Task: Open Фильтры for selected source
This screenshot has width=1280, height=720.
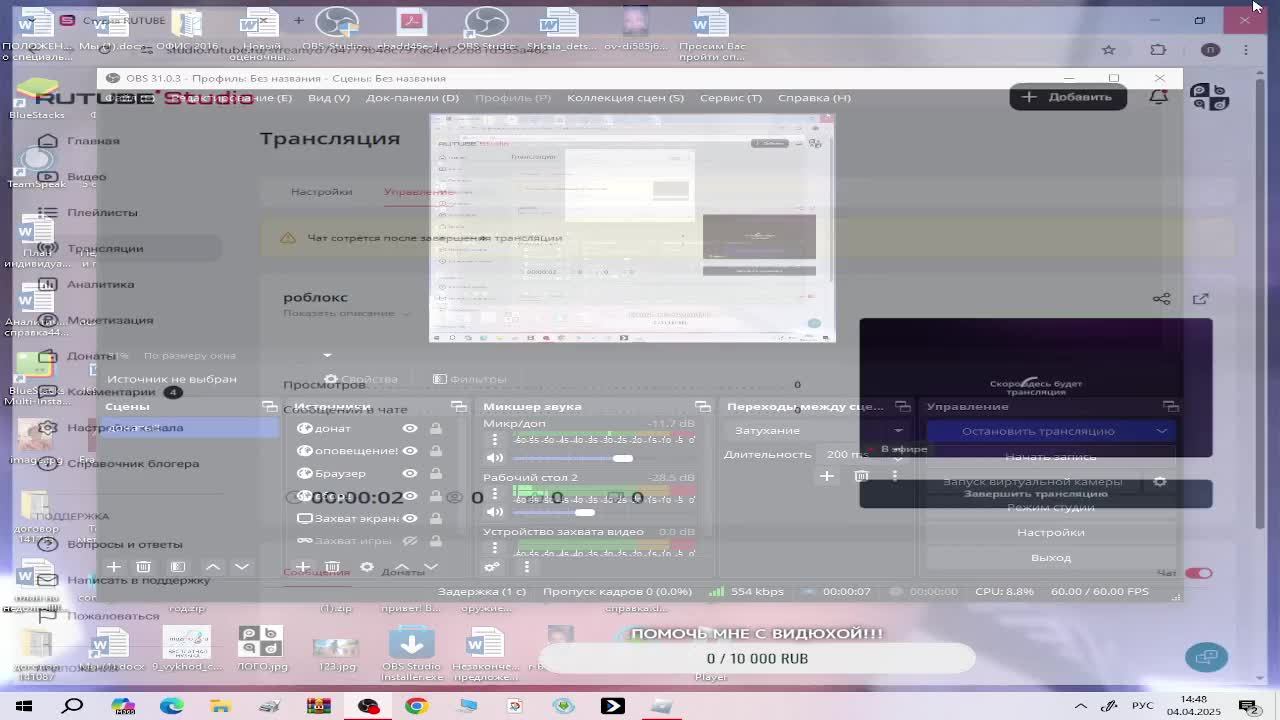Action: pyautogui.click(x=470, y=379)
